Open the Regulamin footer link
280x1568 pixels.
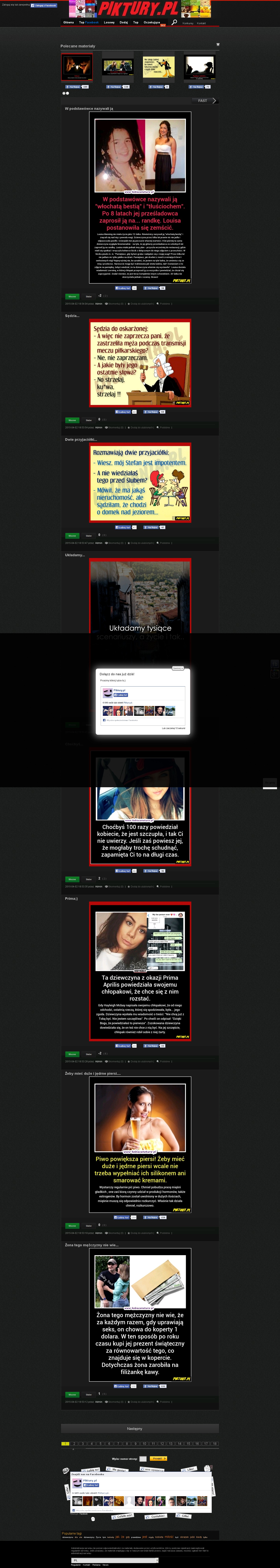click(76, 1565)
